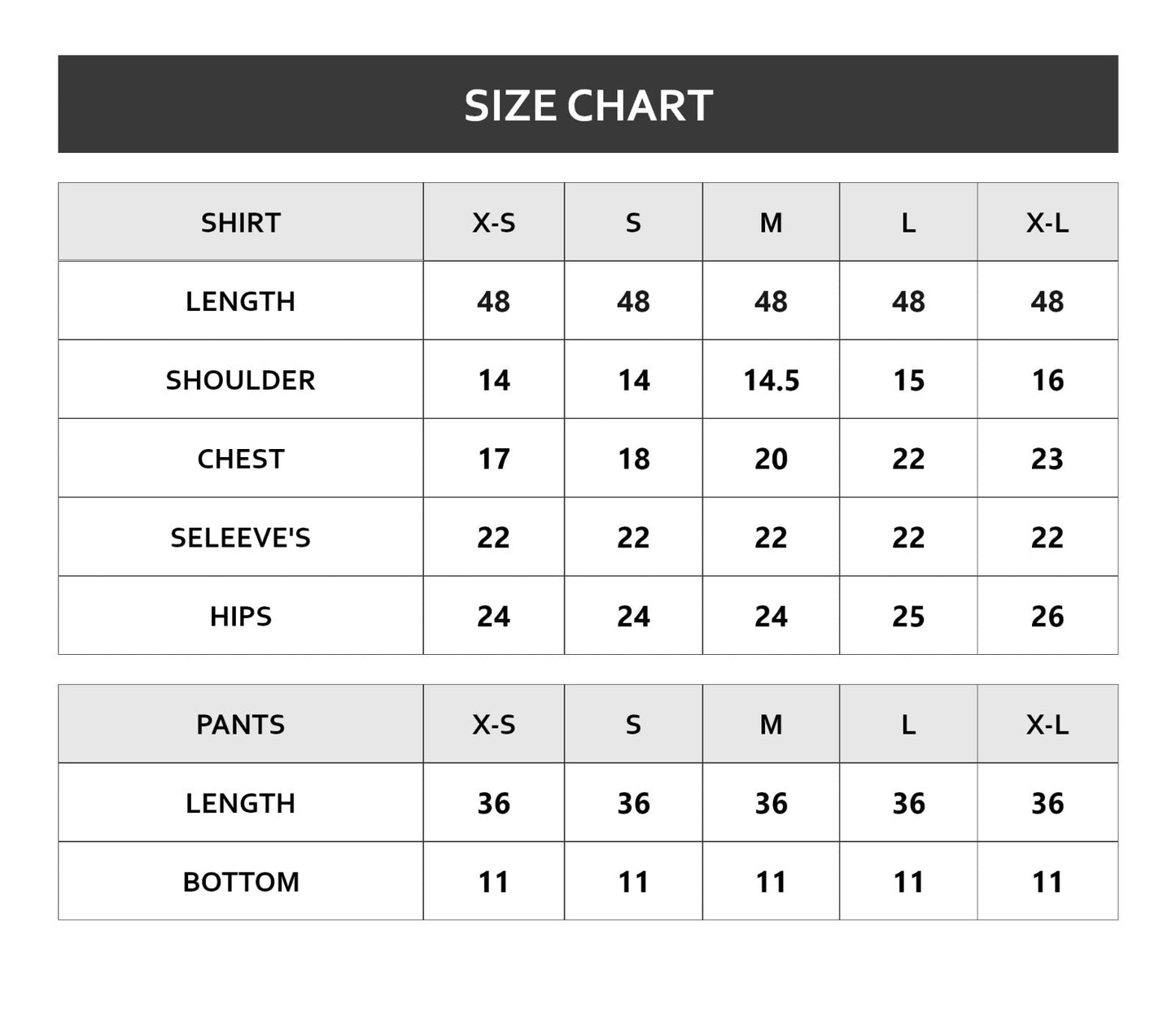
Task: Select the 14.5 shoulder measurement cell
Action: pos(771,380)
